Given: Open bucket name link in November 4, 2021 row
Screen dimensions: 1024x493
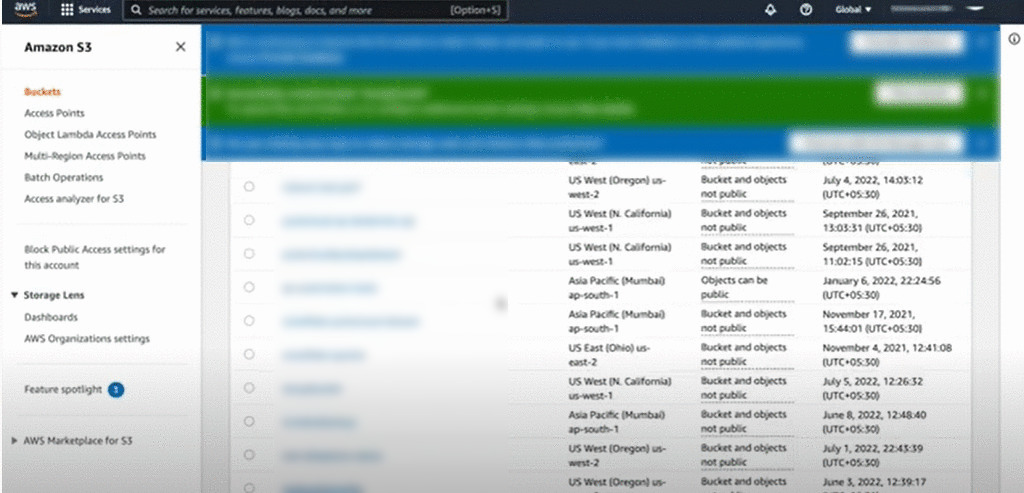Looking at the screenshot, I should (x=323, y=355).
